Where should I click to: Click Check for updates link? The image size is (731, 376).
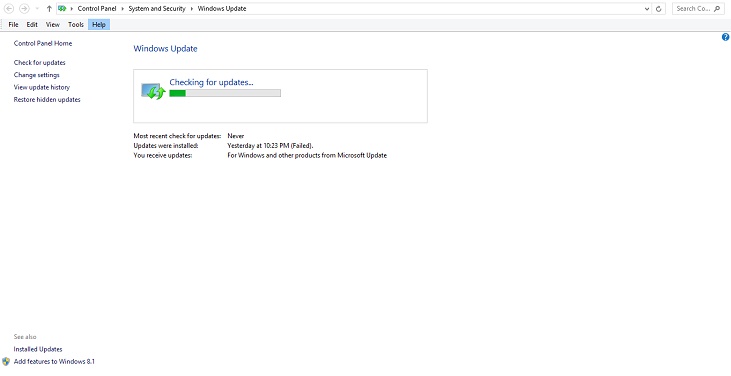pos(40,62)
